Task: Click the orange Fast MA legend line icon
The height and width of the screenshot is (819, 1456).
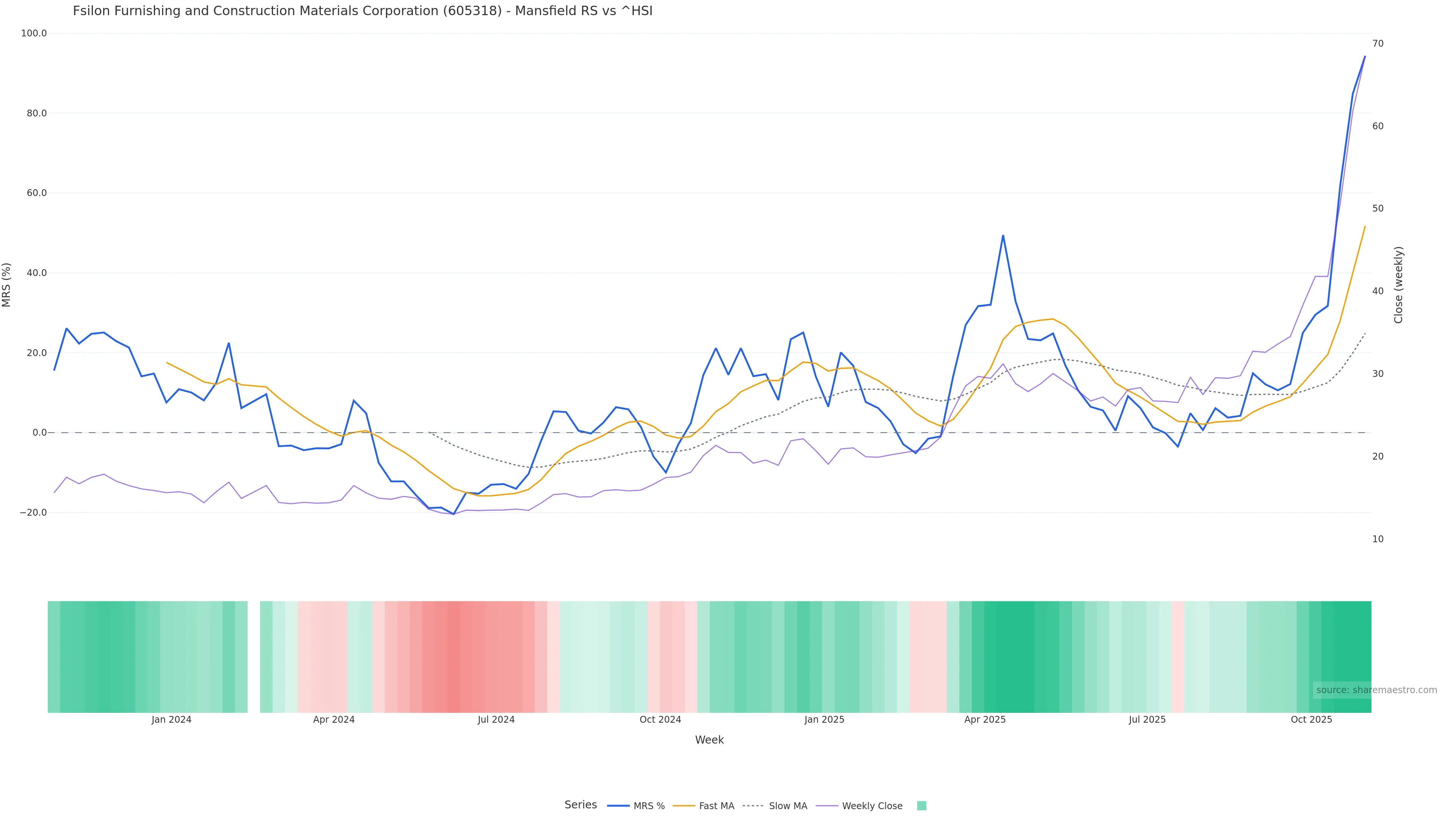Action: (684, 806)
